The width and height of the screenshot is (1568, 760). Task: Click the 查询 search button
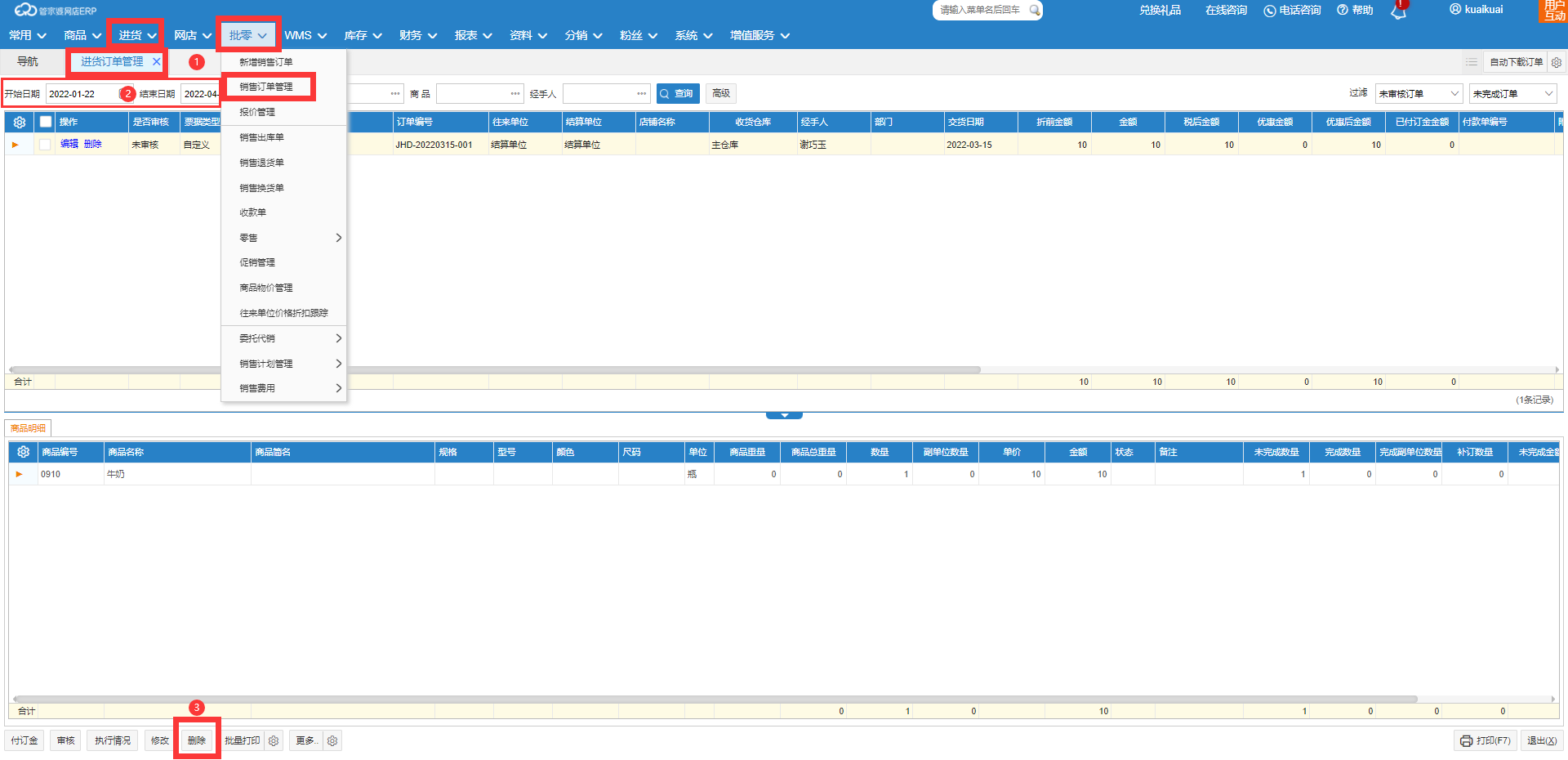pos(677,94)
